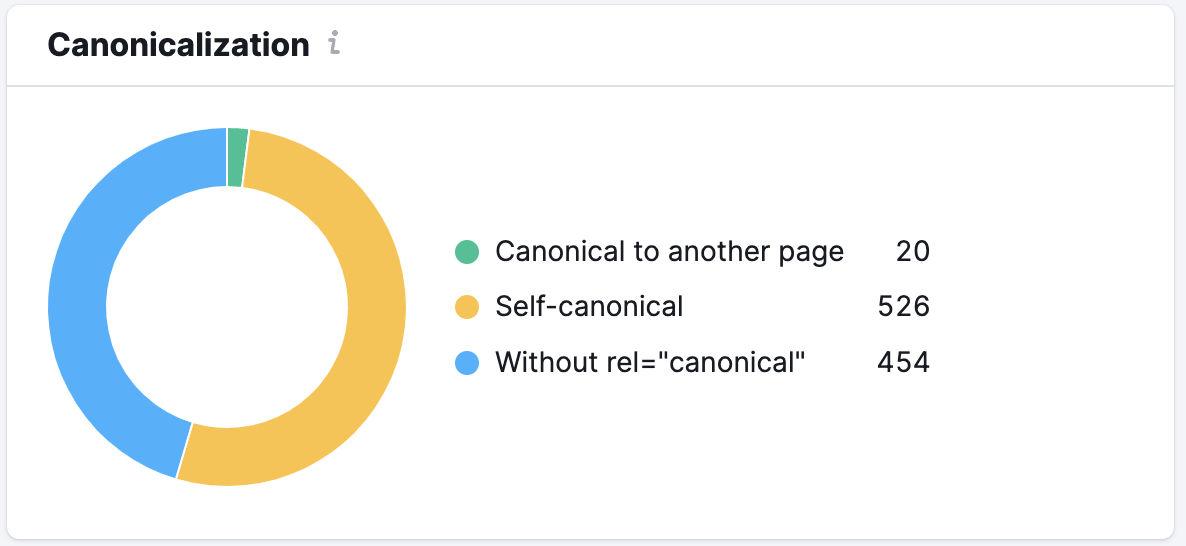Click the empty space below the legend list
The image size is (1186, 546).
tap(690, 450)
